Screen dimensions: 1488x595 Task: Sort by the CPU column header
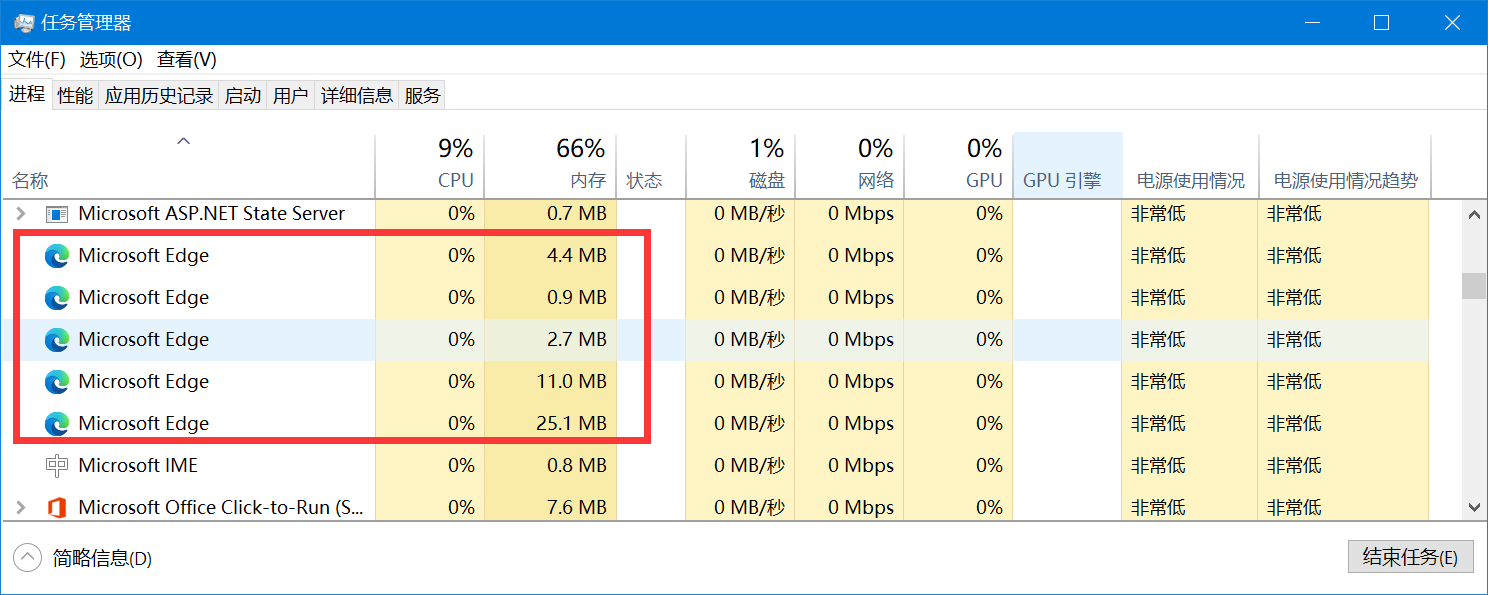[x=429, y=166]
